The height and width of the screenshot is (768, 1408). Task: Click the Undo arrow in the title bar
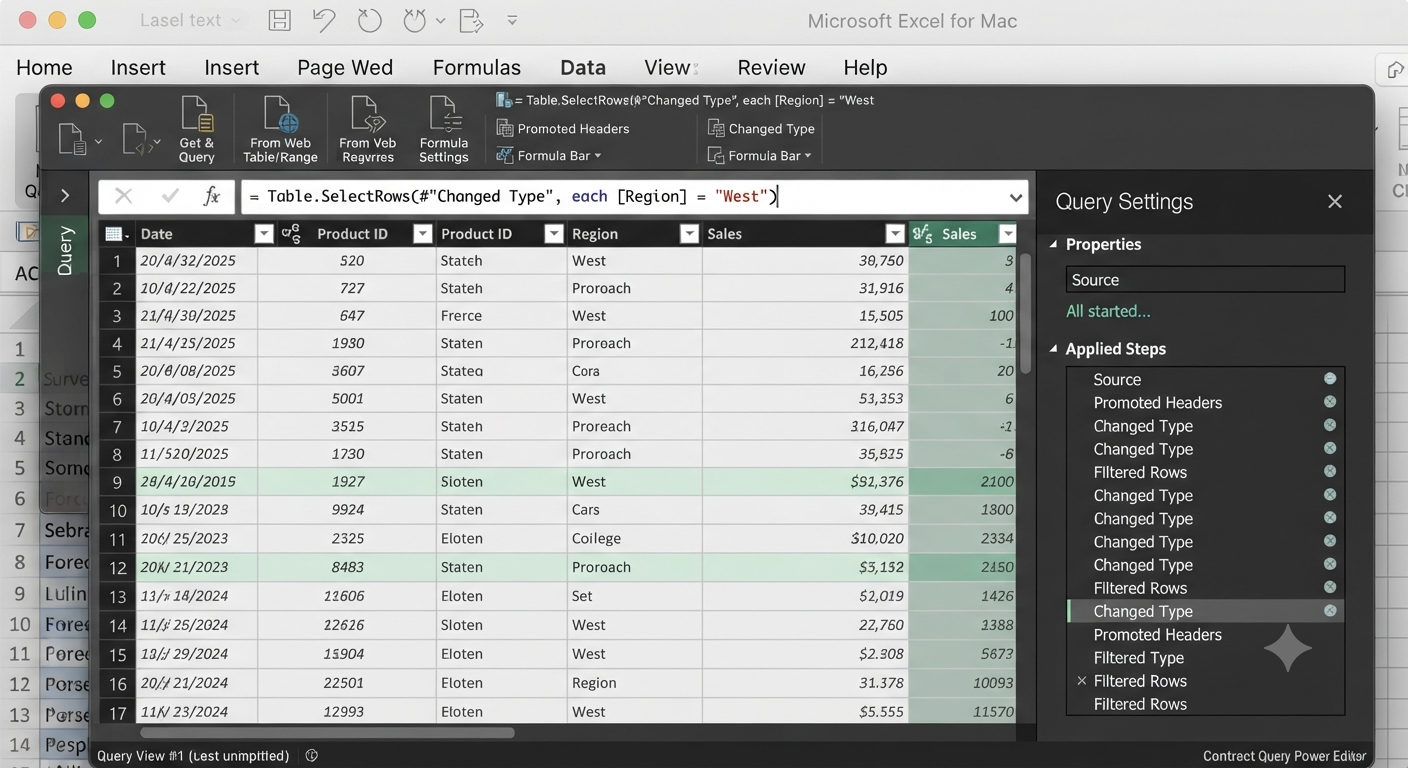[323, 20]
